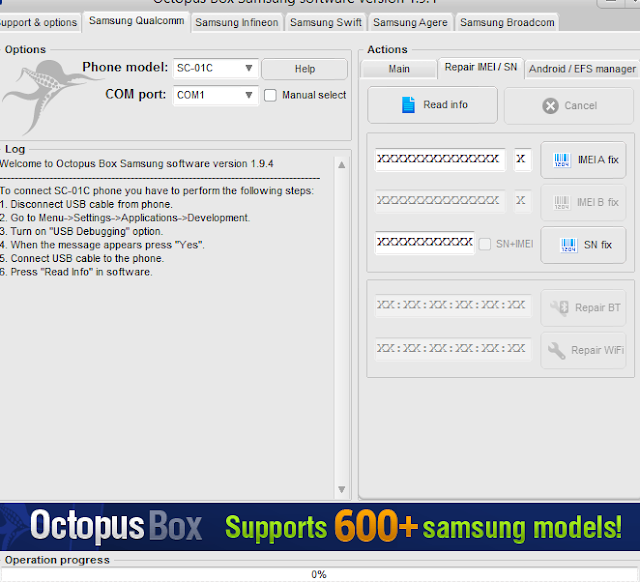This screenshot has height=582, width=640.
Task: Click the Repair BT wrench icon
Action: pos(559,307)
